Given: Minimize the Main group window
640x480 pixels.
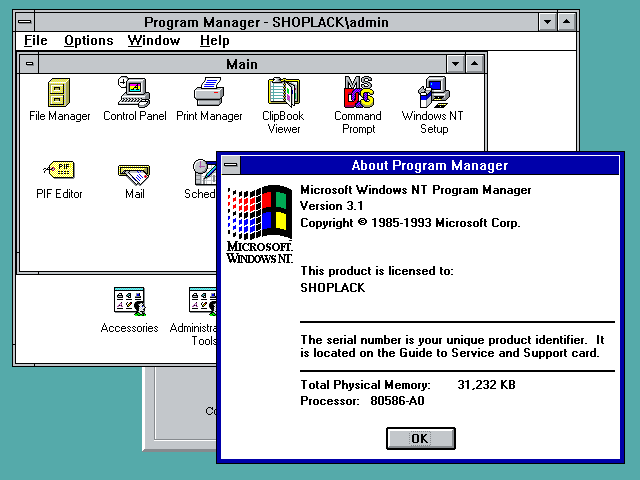Looking at the screenshot, I should point(456,64).
